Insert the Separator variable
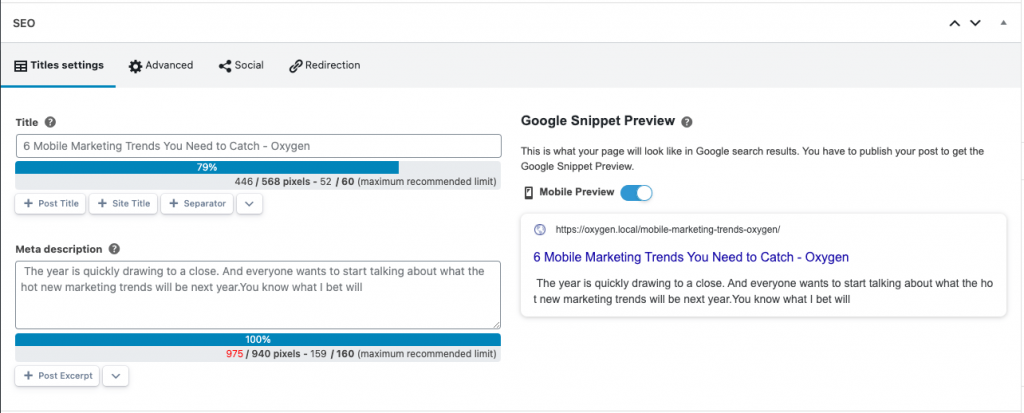Screen dimensions: 1024x413 (x=197, y=204)
